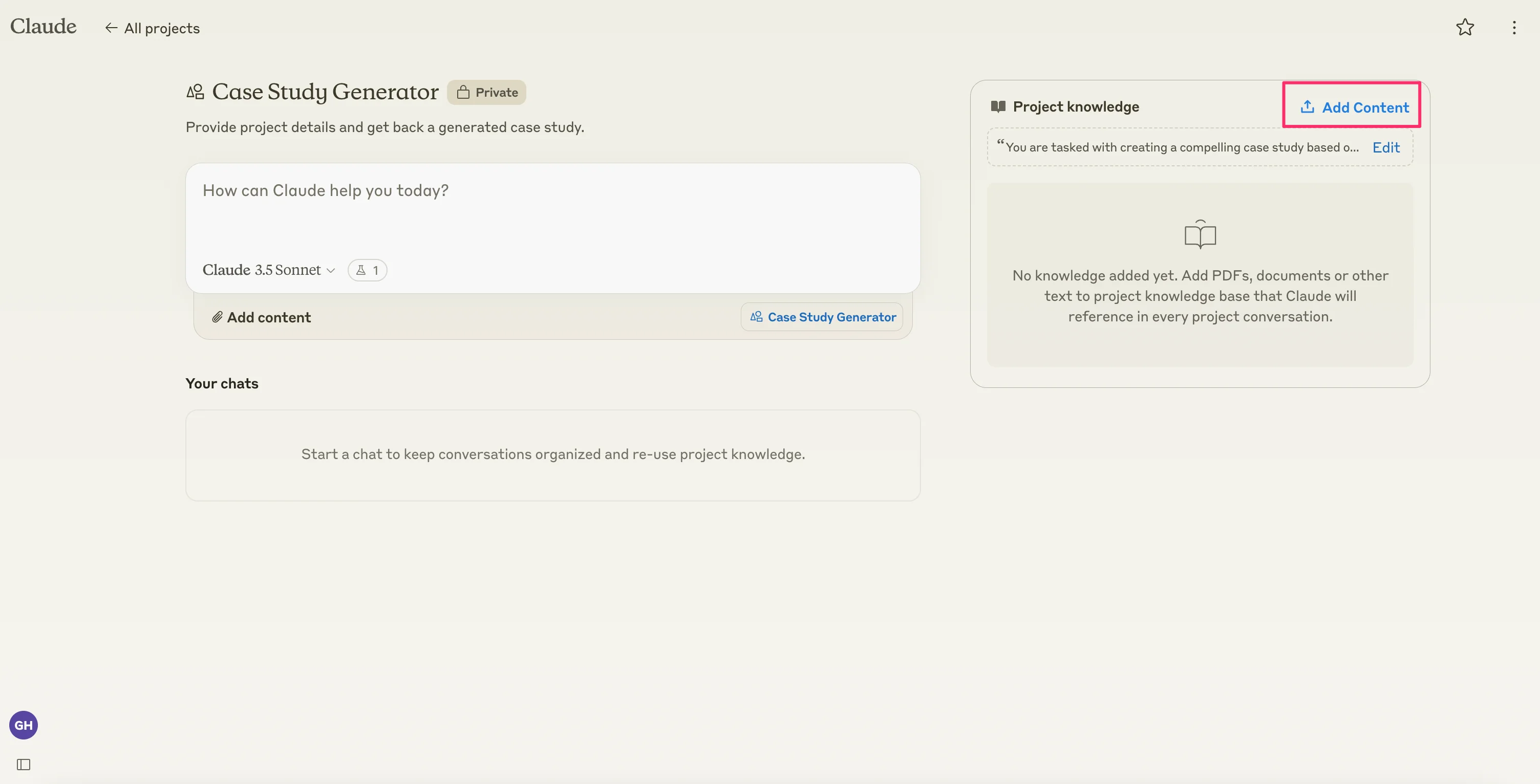Click the Case Study Generator project chip

pyautogui.click(x=822, y=317)
